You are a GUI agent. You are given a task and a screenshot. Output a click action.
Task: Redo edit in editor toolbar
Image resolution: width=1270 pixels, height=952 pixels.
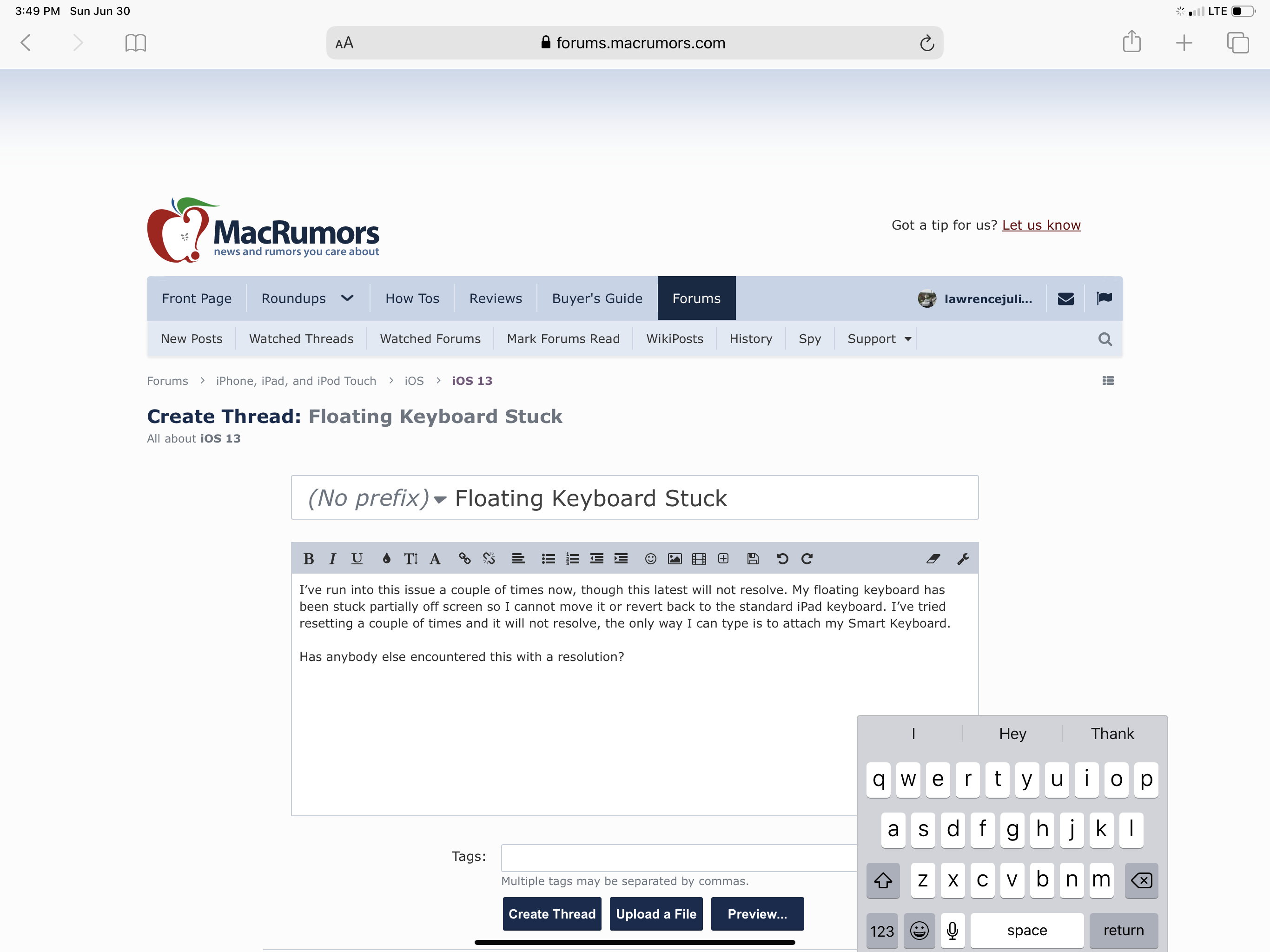[x=807, y=559]
